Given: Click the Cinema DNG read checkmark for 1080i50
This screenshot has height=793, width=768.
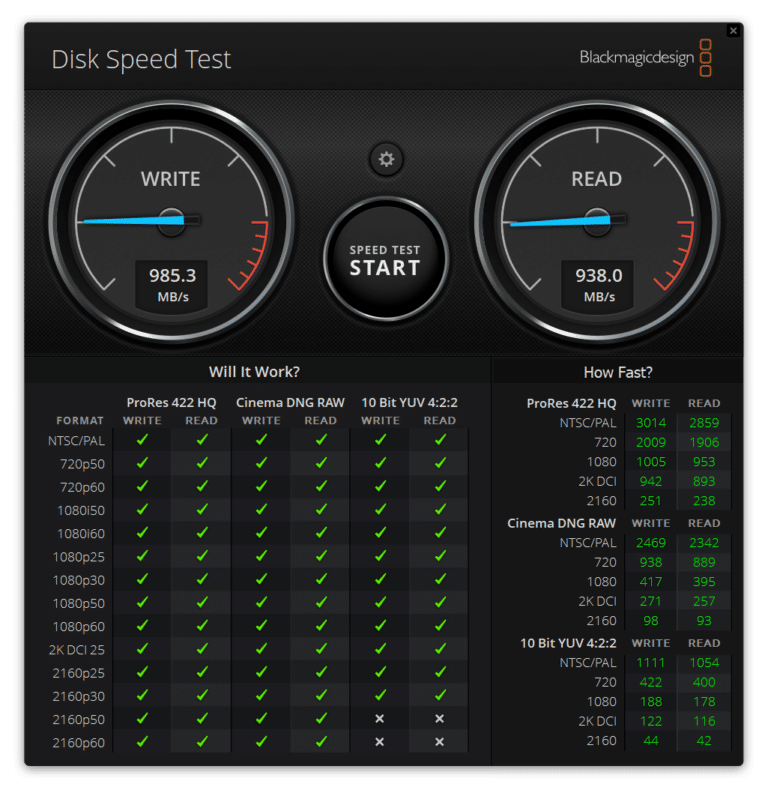Looking at the screenshot, I should 321,510.
